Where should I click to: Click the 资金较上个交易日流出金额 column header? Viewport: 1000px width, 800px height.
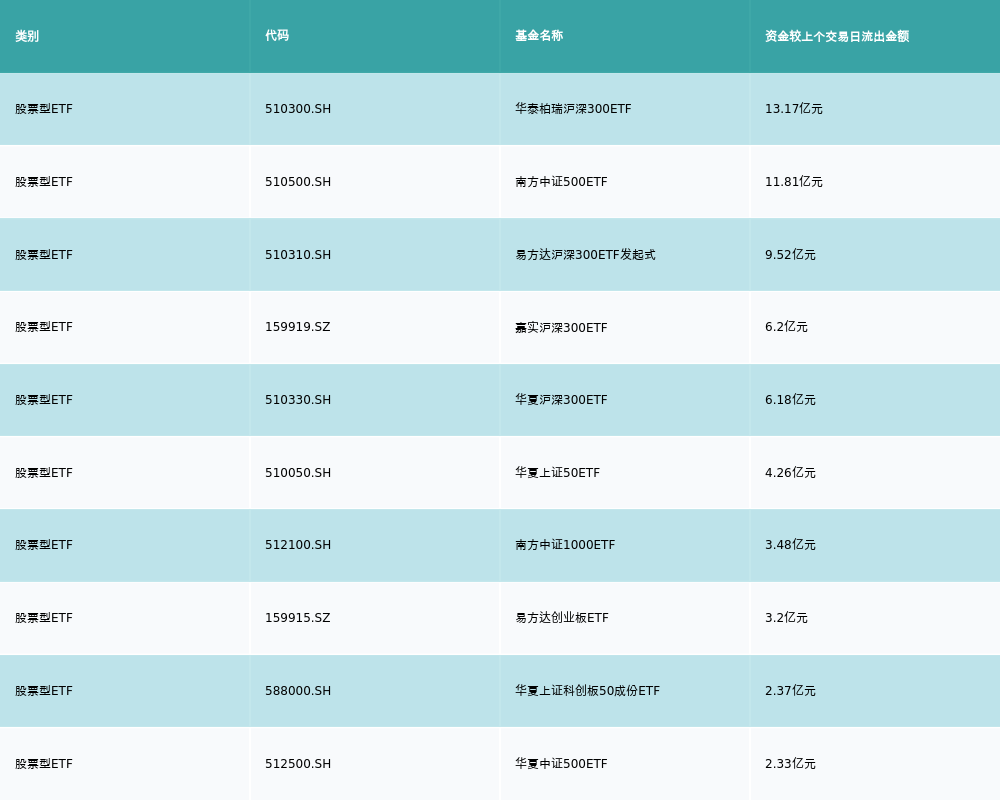pyautogui.click(x=837, y=36)
